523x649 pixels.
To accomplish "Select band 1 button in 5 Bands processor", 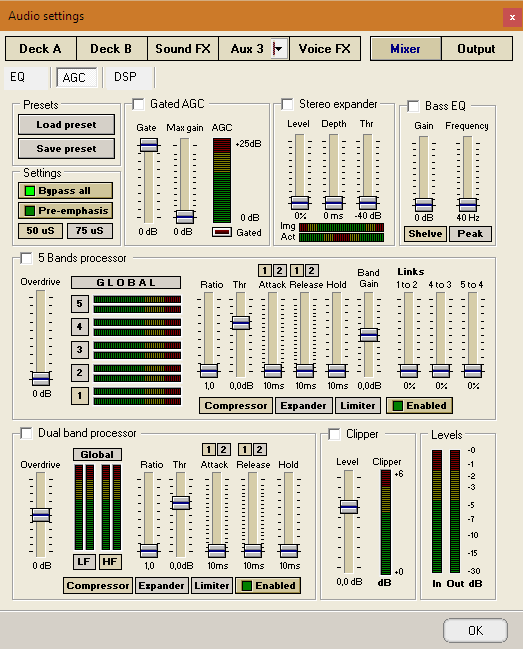I will tap(79, 396).
